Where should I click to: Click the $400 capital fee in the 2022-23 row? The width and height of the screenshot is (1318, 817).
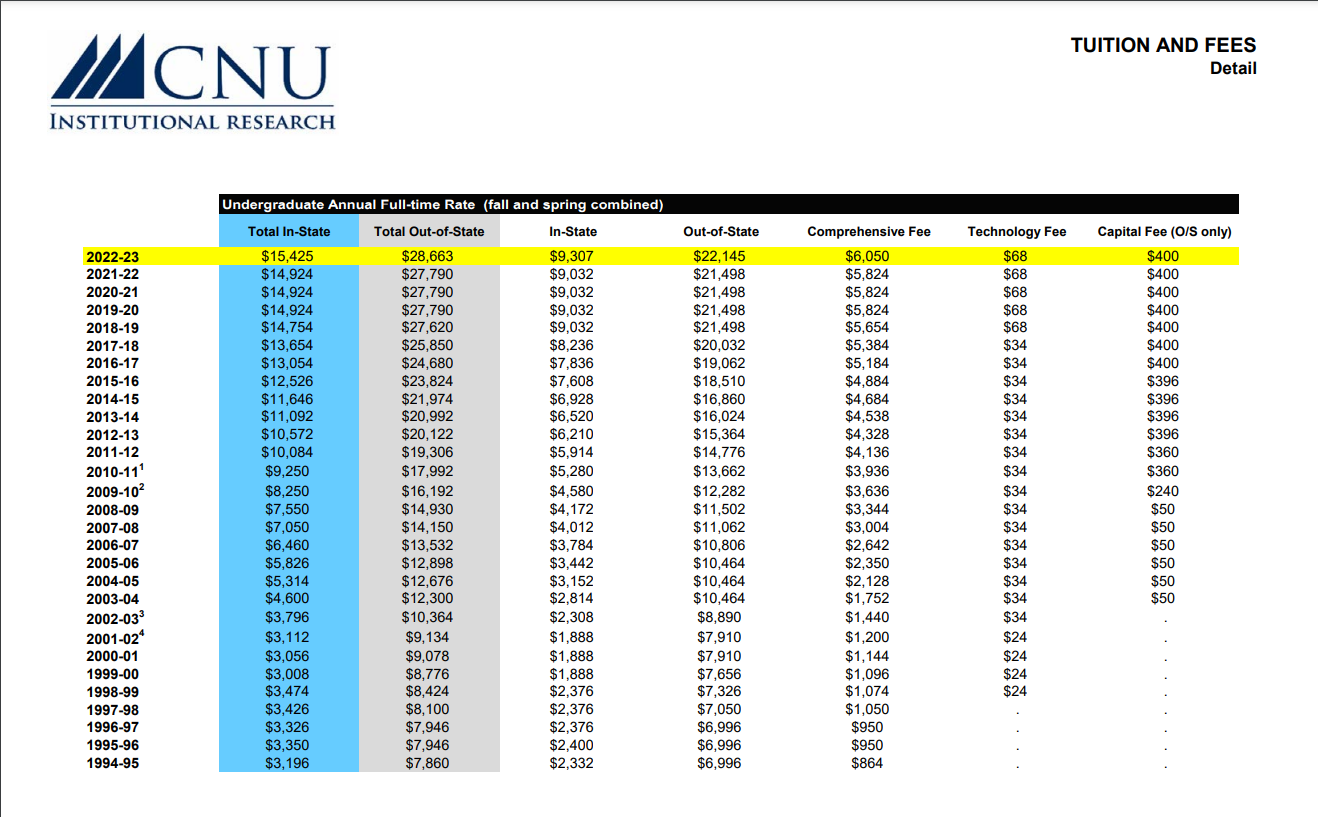tap(1163, 256)
